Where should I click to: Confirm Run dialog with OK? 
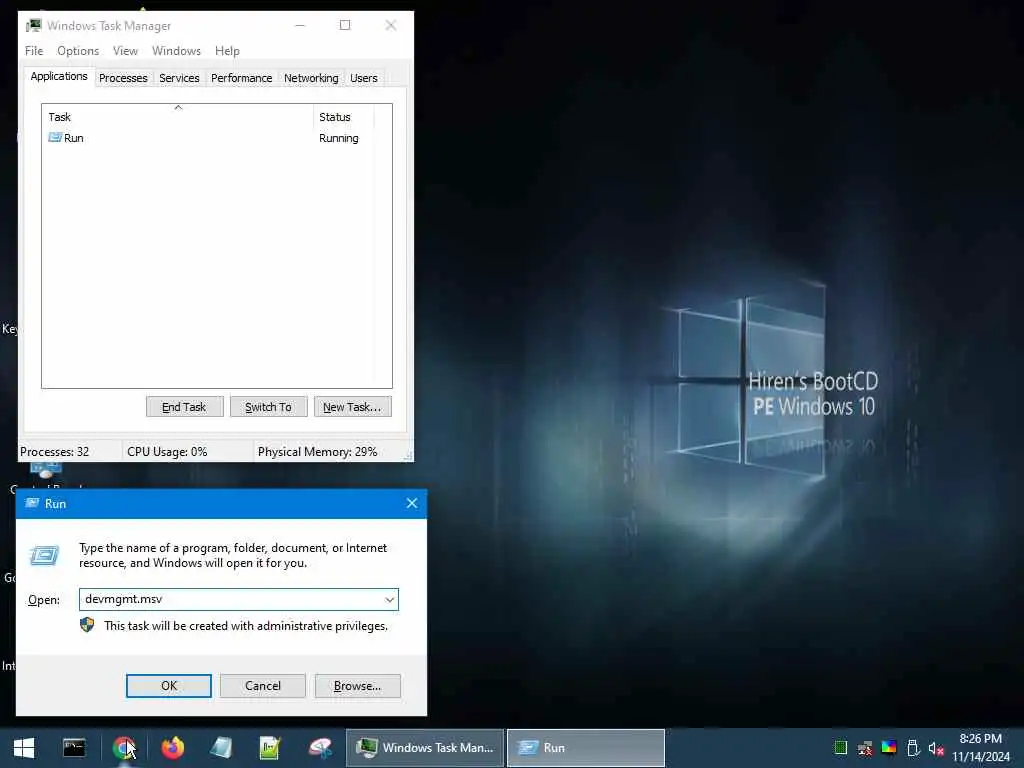click(x=168, y=686)
